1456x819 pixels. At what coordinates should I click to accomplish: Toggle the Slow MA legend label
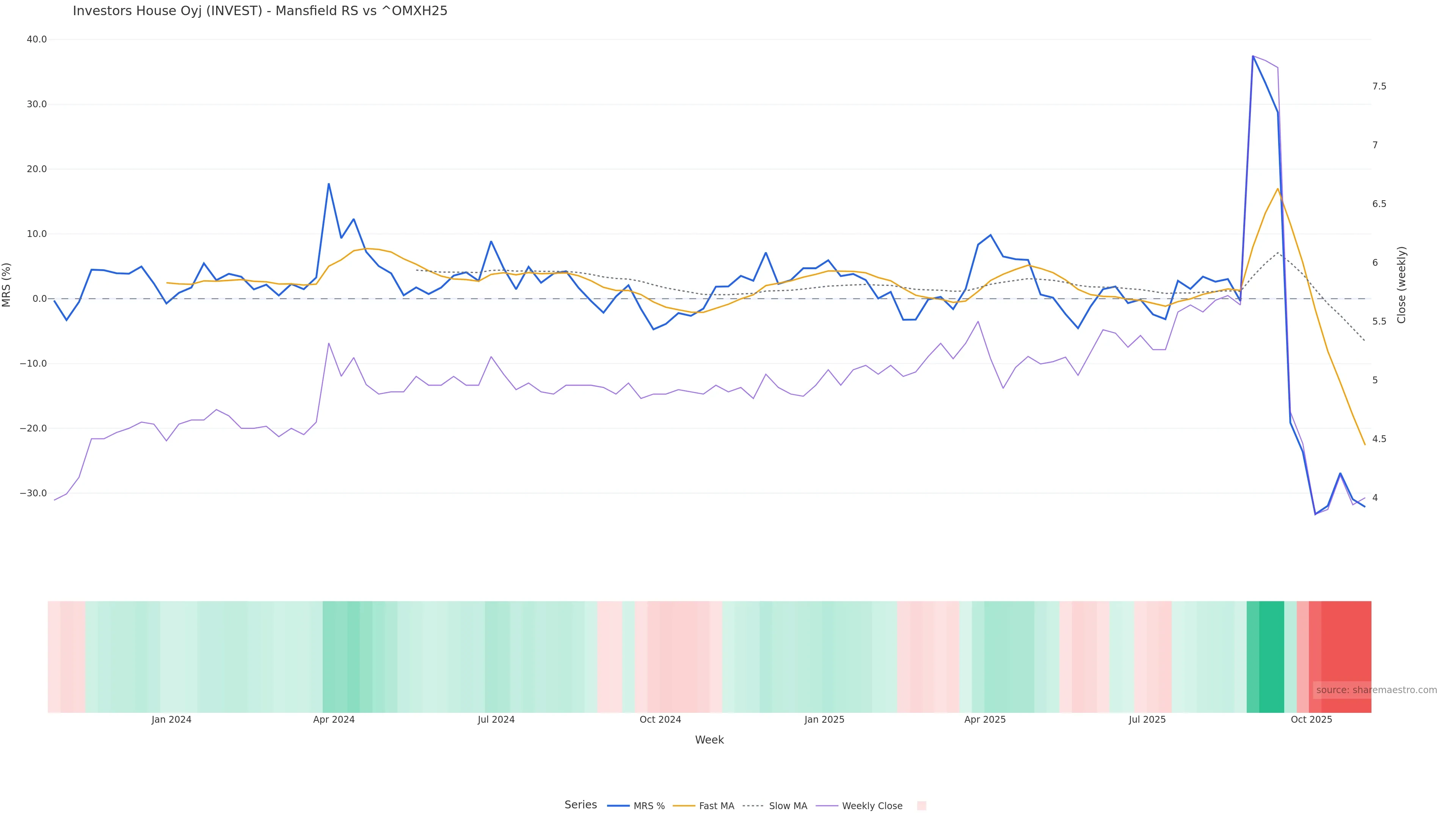click(788, 806)
